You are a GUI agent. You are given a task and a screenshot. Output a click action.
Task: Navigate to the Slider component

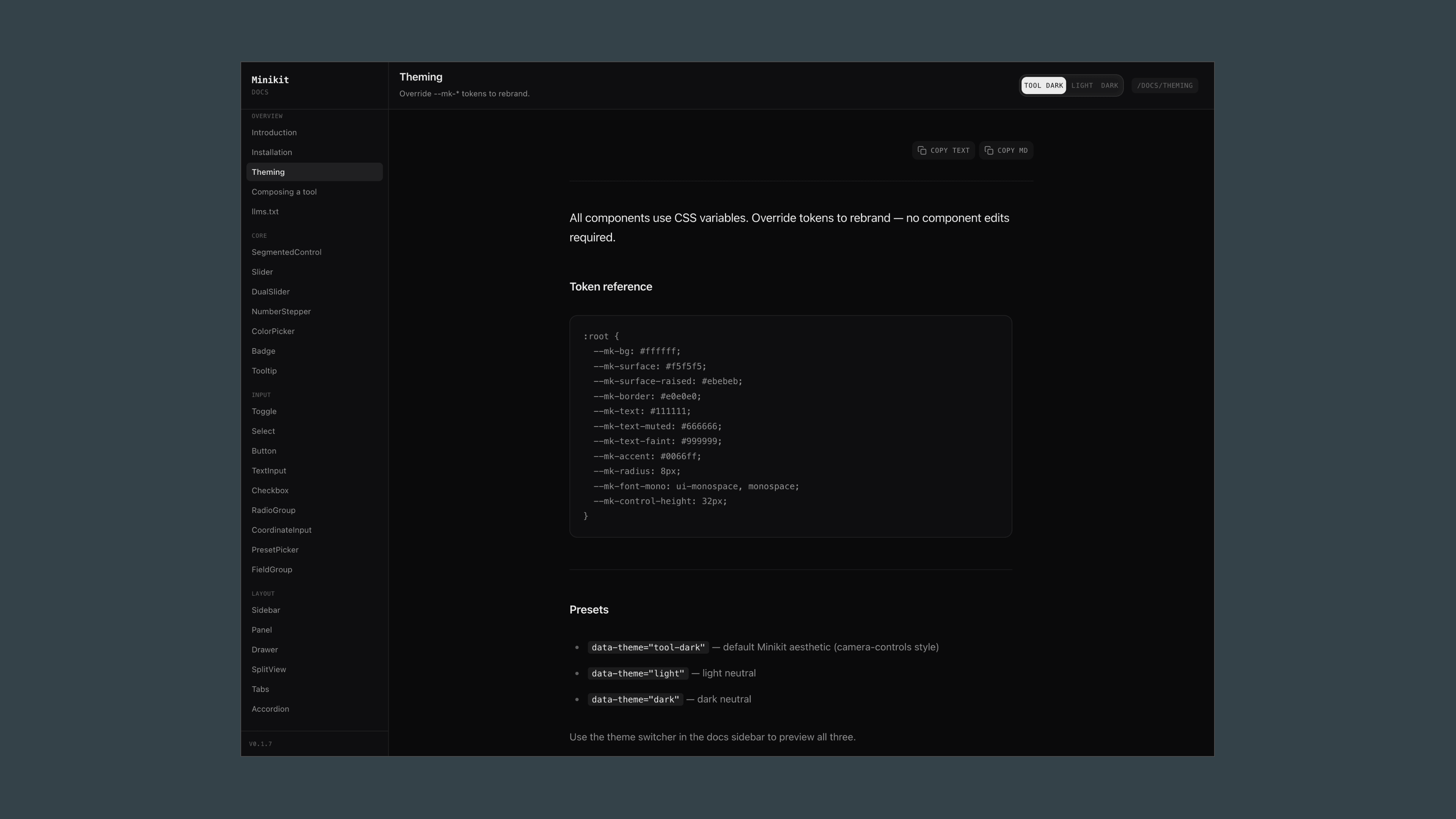[x=314, y=272]
